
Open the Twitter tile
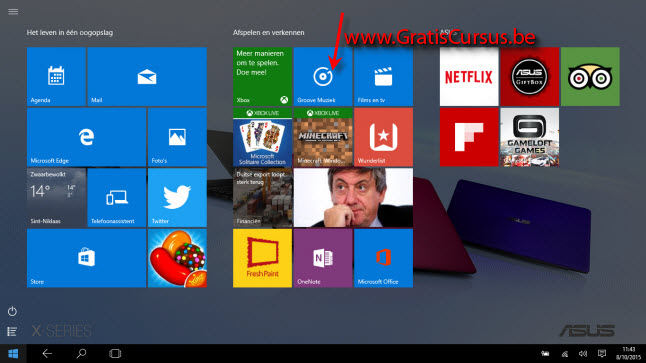click(177, 198)
